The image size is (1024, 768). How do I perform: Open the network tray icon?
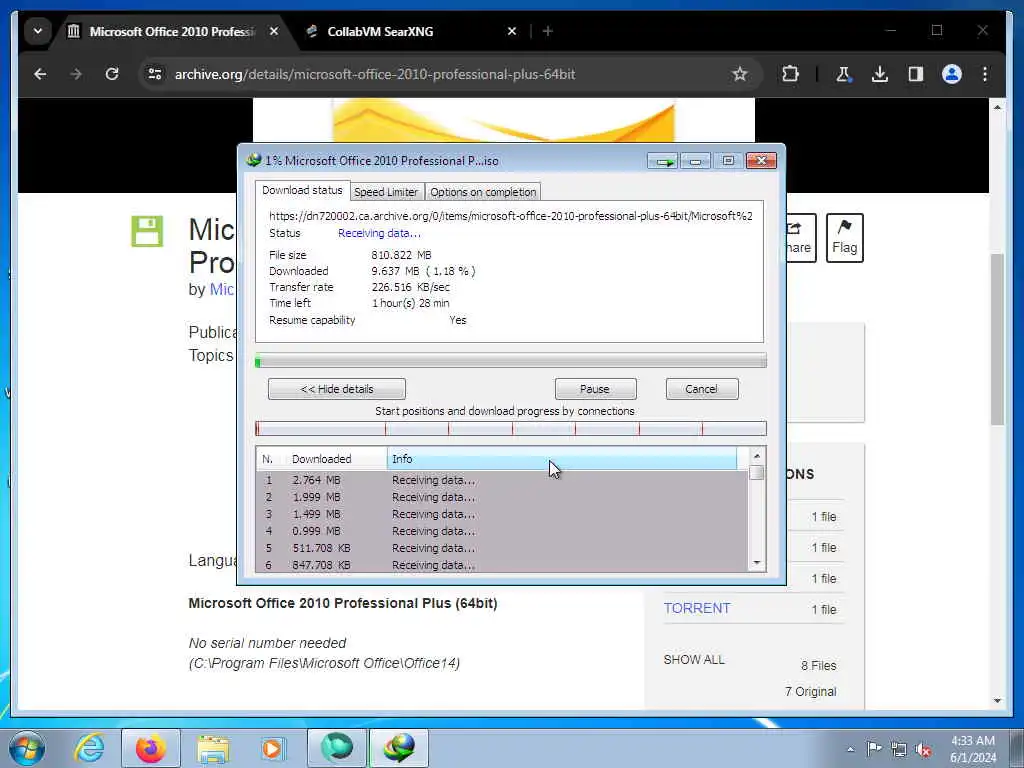pos(899,749)
